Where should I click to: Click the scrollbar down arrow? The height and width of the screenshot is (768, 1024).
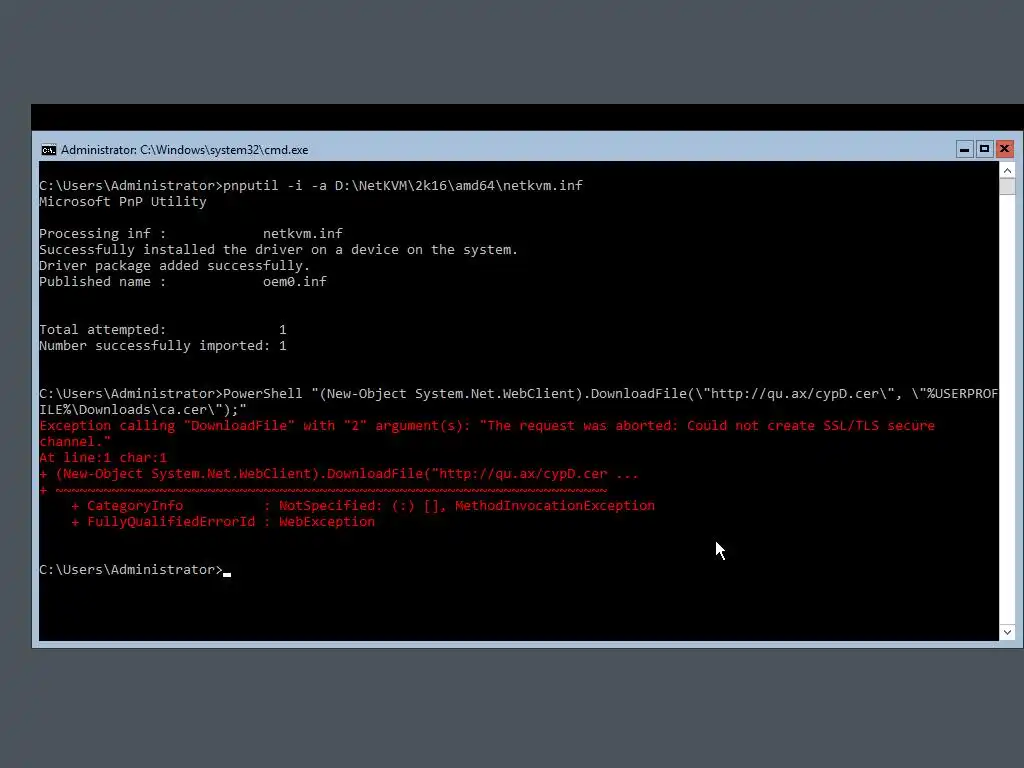(x=1007, y=632)
